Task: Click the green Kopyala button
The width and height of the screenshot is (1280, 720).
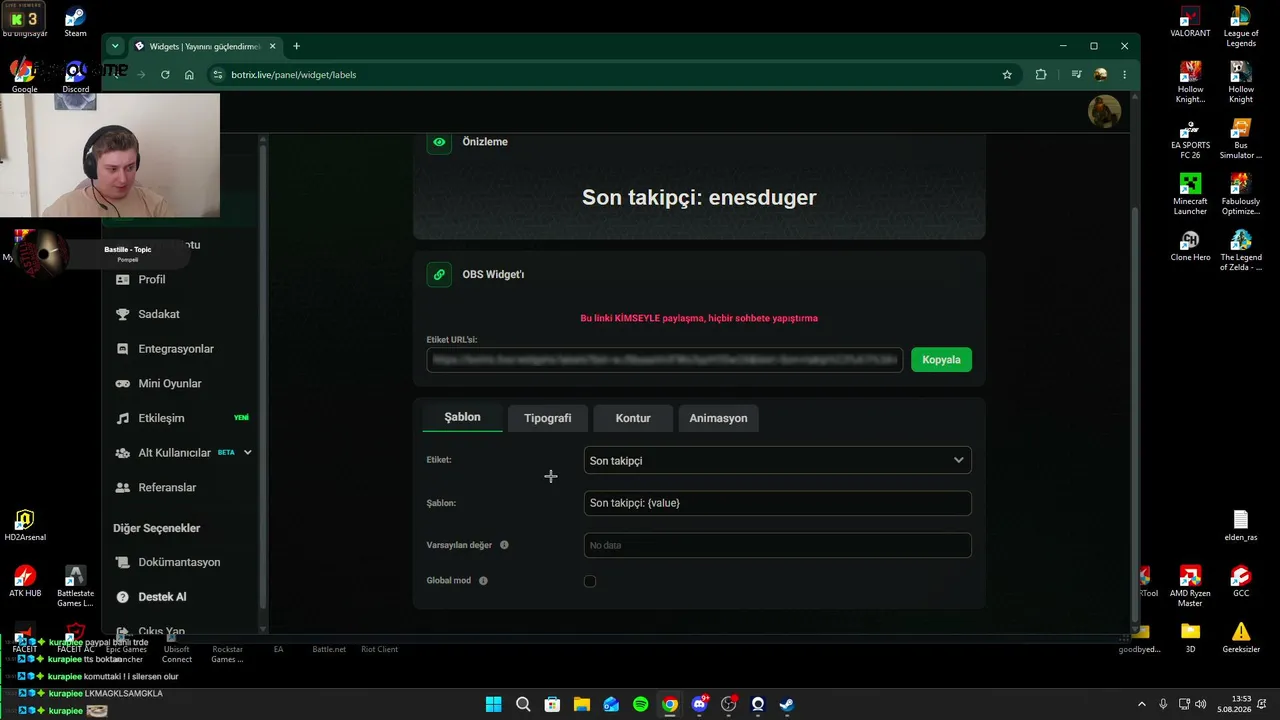Action: coord(941,360)
